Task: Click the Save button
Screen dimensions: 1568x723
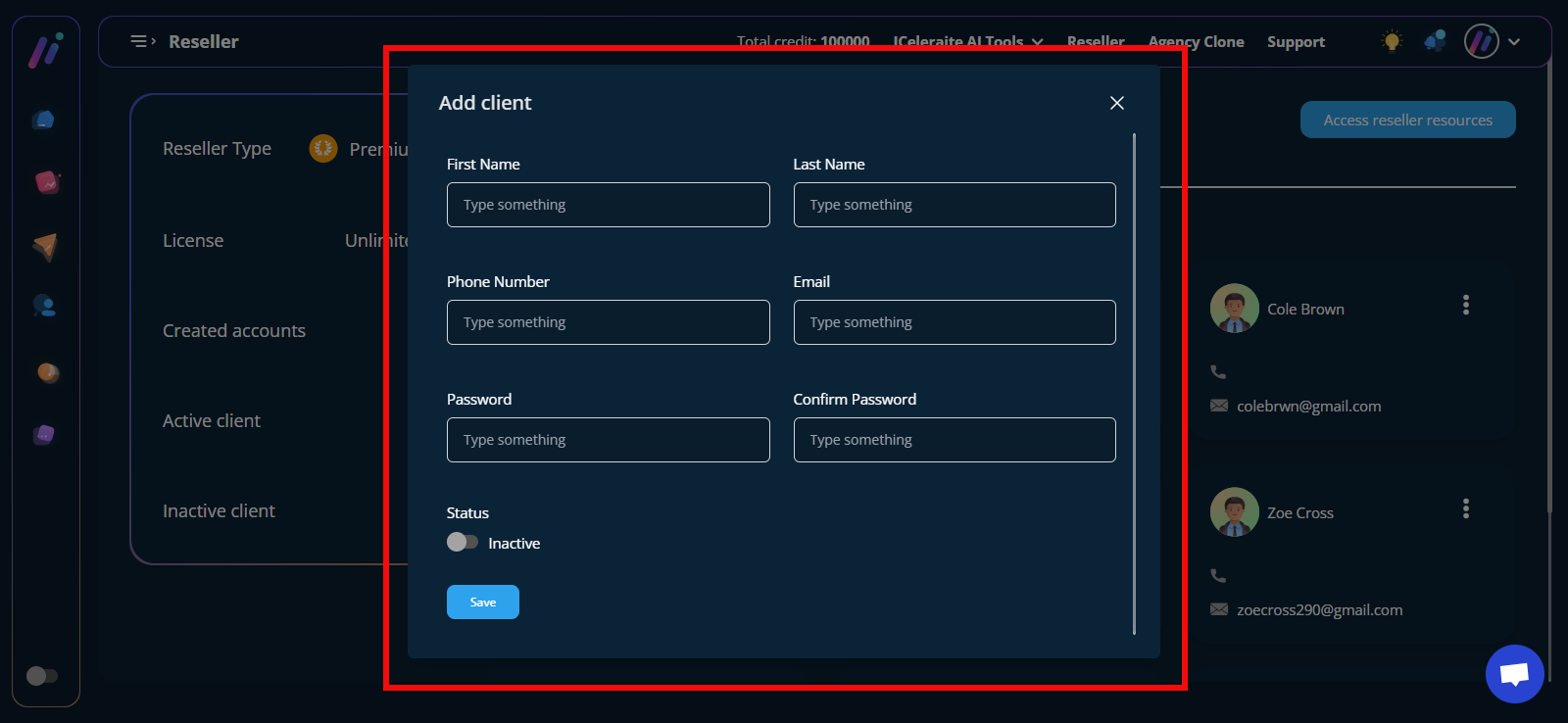Action: pyautogui.click(x=482, y=602)
